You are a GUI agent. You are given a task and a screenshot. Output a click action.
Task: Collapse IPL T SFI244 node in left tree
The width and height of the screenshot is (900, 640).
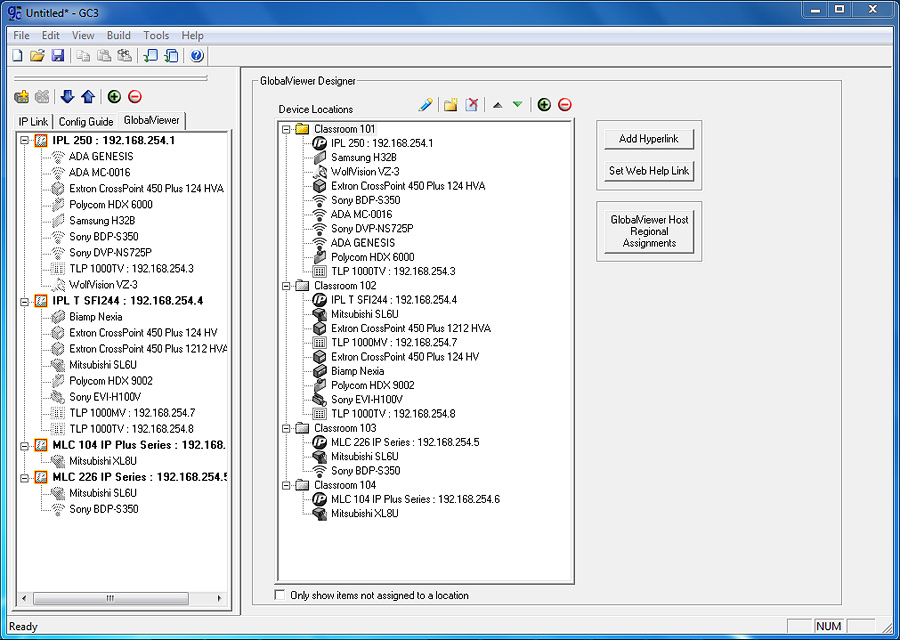pos(24,301)
